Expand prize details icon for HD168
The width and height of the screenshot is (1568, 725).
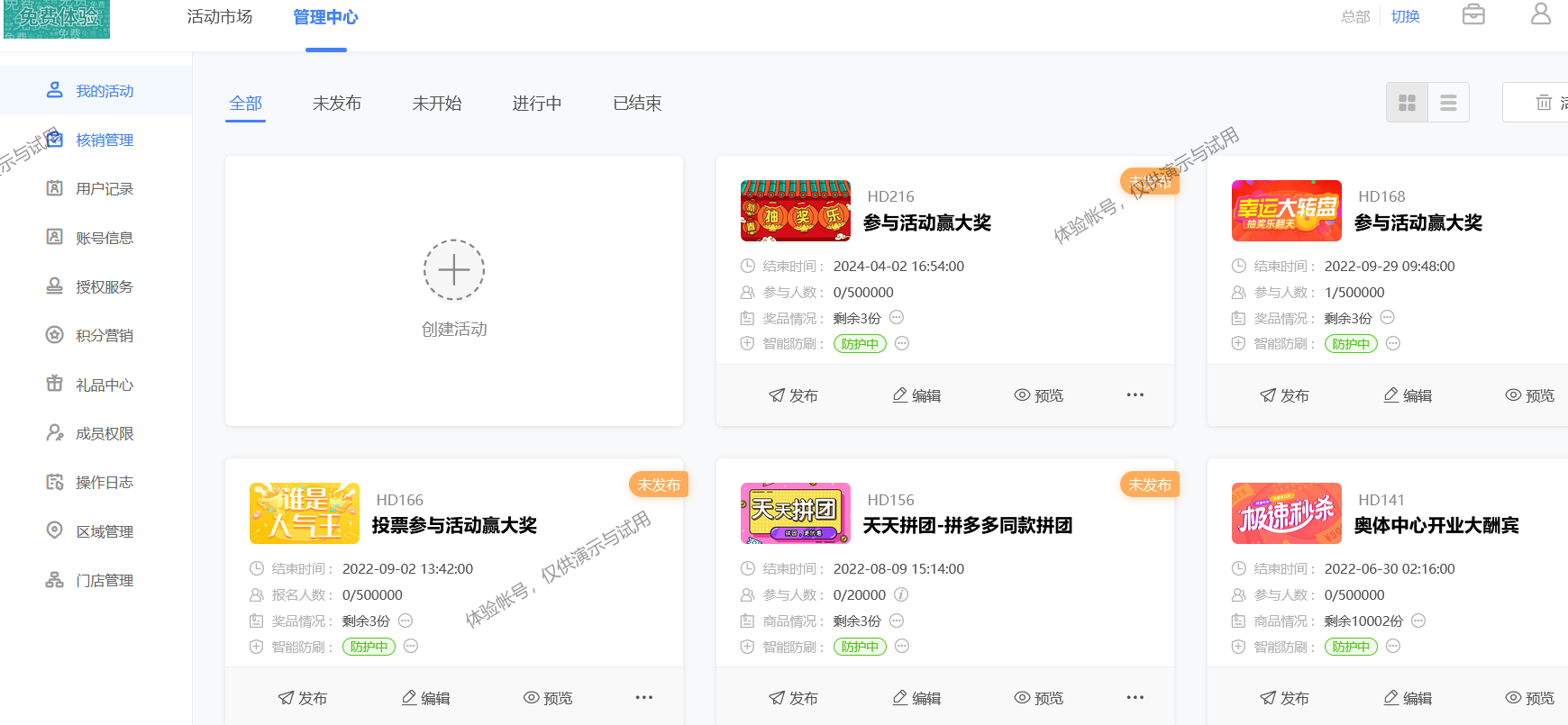click(x=1388, y=317)
